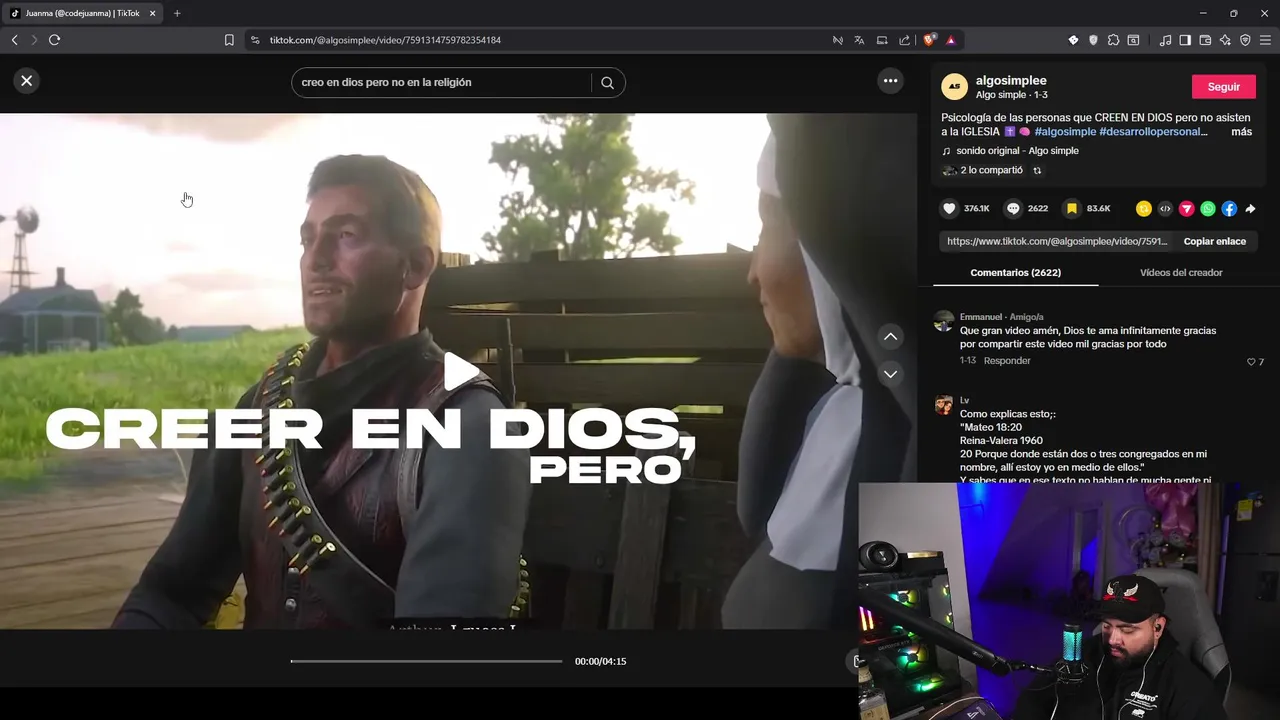Click browser back arrow
The width and height of the screenshot is (1280, 720).
(14, 40)
